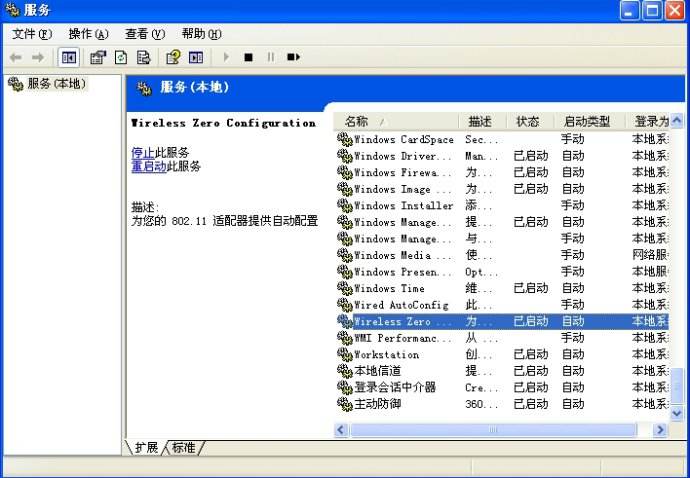
Task: Sort by the 登录为 column header
Action: point(647,121)
